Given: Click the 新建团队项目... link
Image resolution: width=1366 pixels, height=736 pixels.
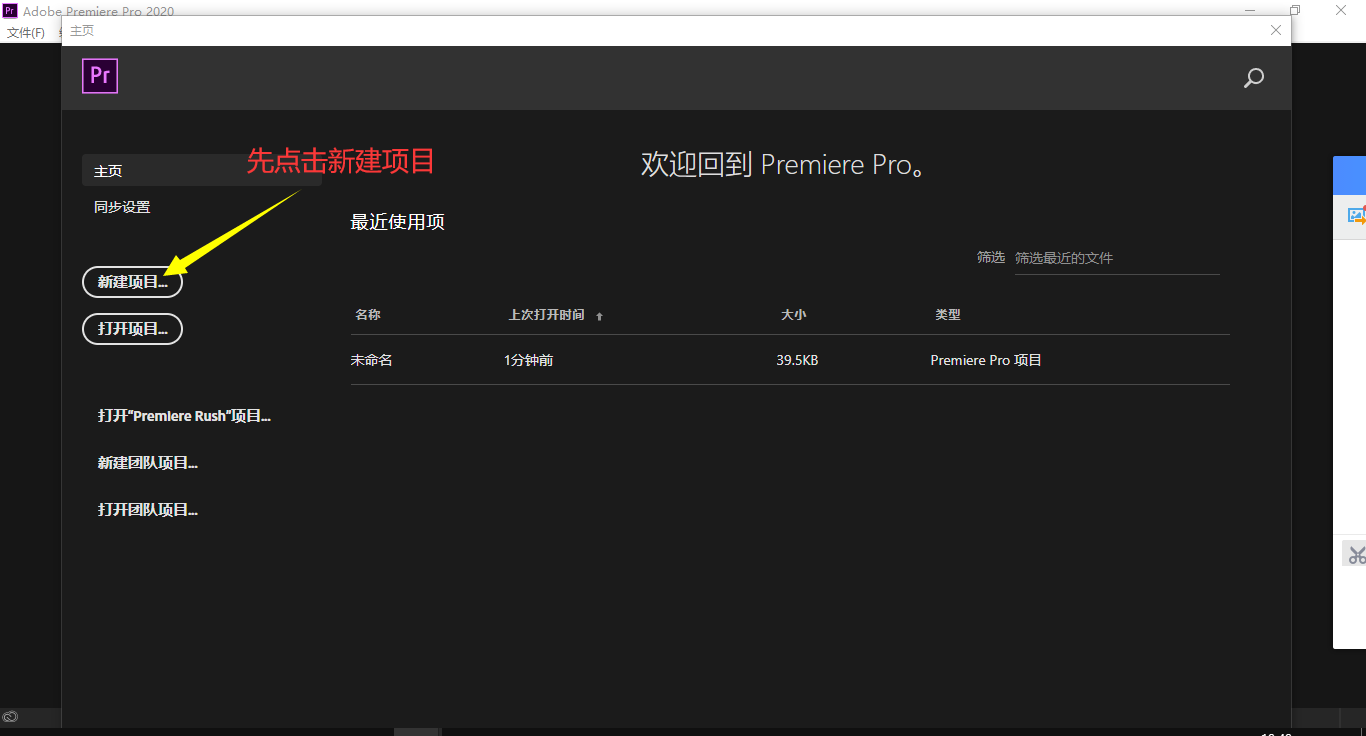Looking at the screenshot, I should click(x=147, y=463).
